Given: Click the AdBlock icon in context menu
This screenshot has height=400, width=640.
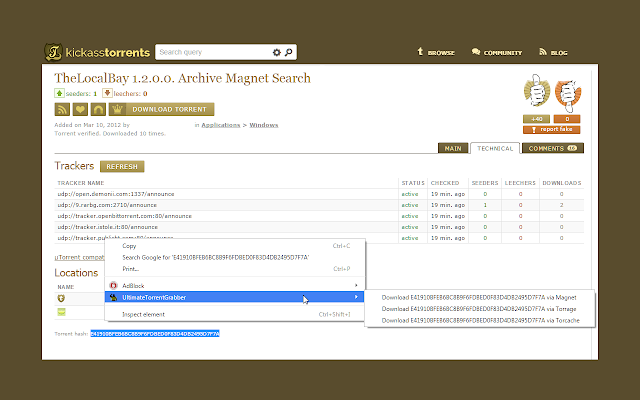Looking at the screenshot, I should [113, 285].
